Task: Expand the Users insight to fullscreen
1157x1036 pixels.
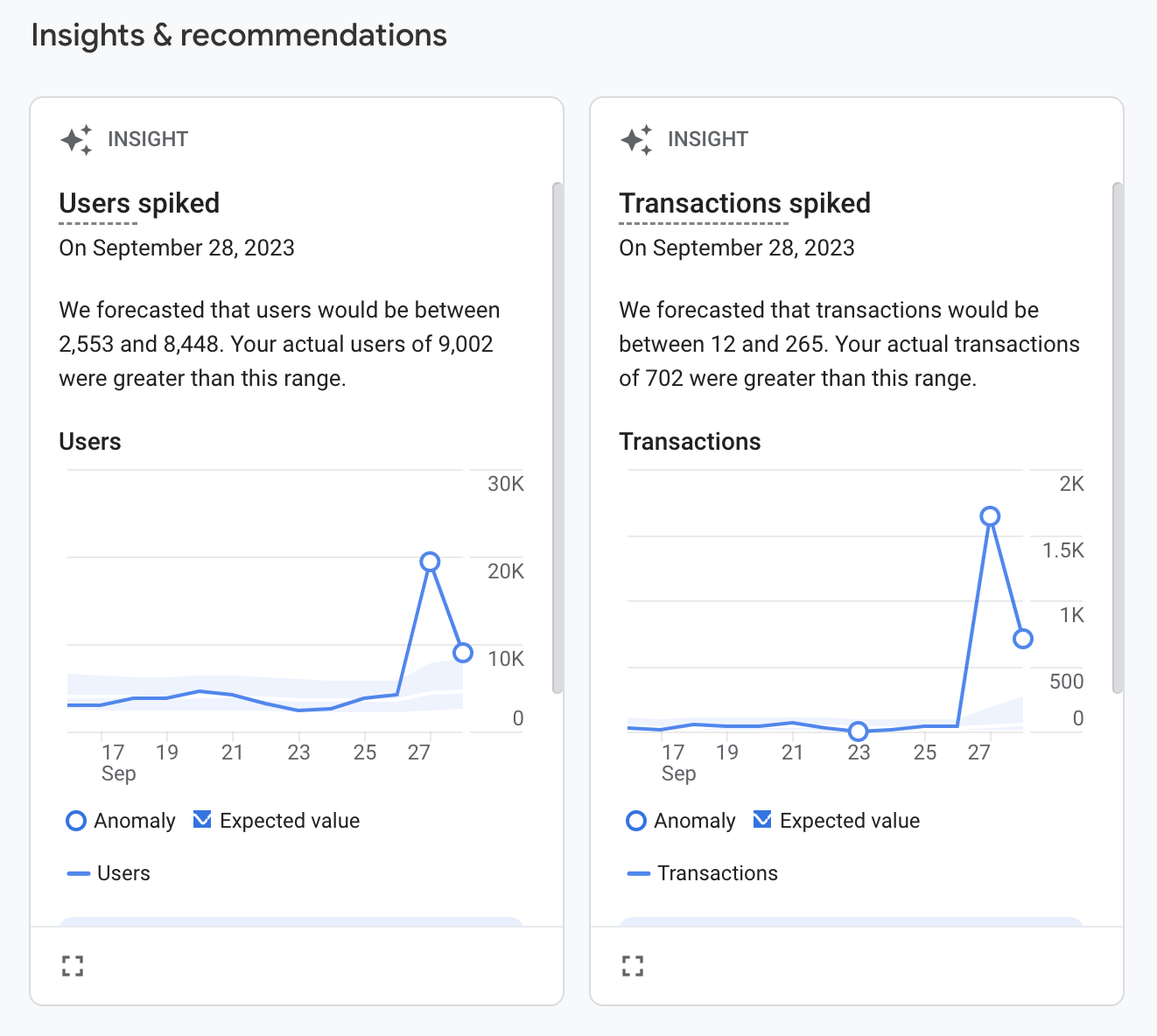Action: pyautogui.click(x=73, y=965)
